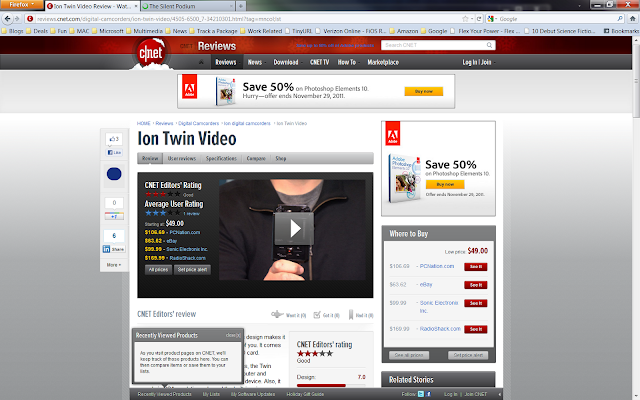The image size is (640, 400).
Task: Click the Got it checkmark icon
Action: click(317, 315)
